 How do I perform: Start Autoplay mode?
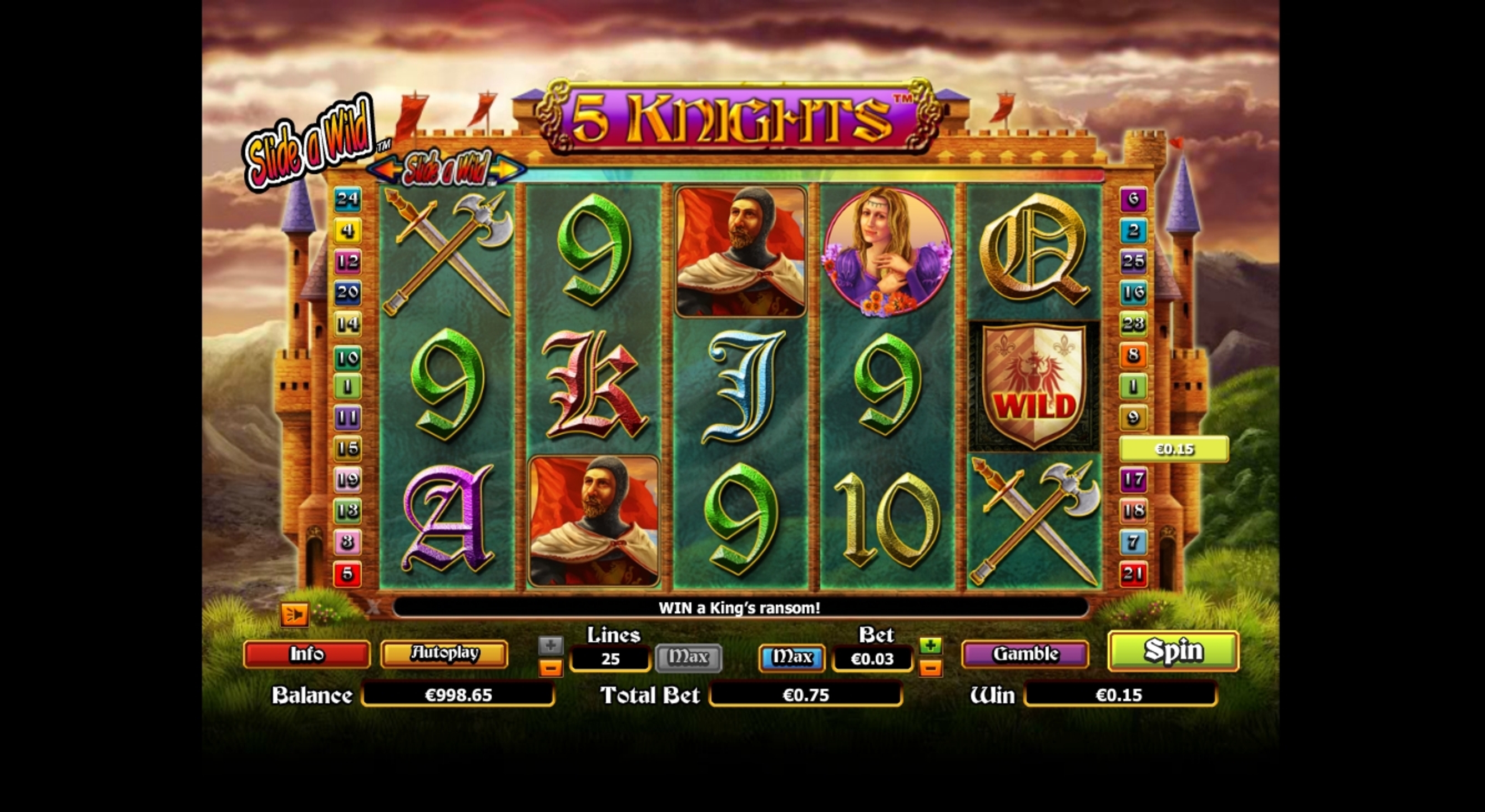(444, 654)
